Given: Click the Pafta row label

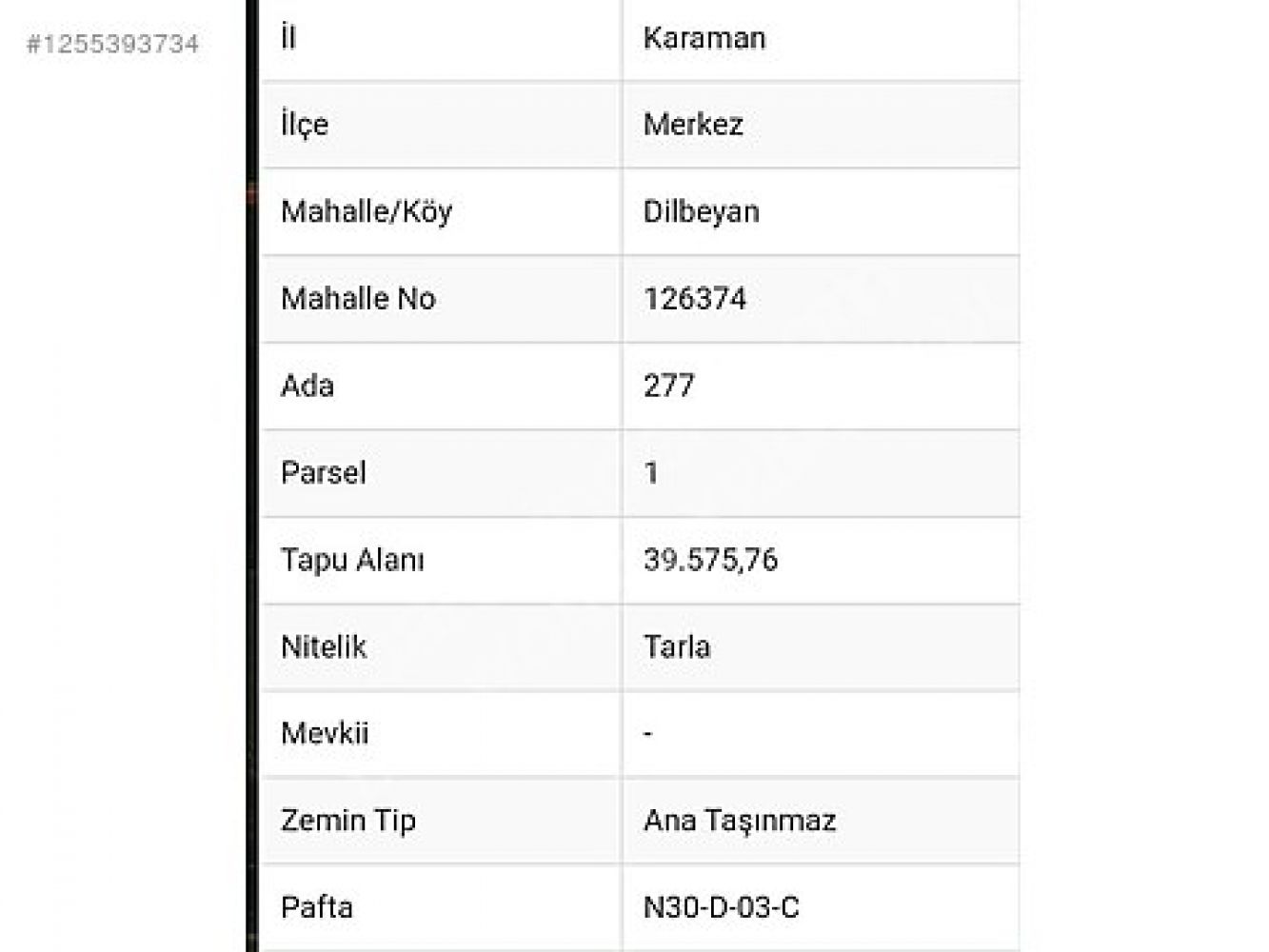Looking at the screenshot, I should [317, 907].
